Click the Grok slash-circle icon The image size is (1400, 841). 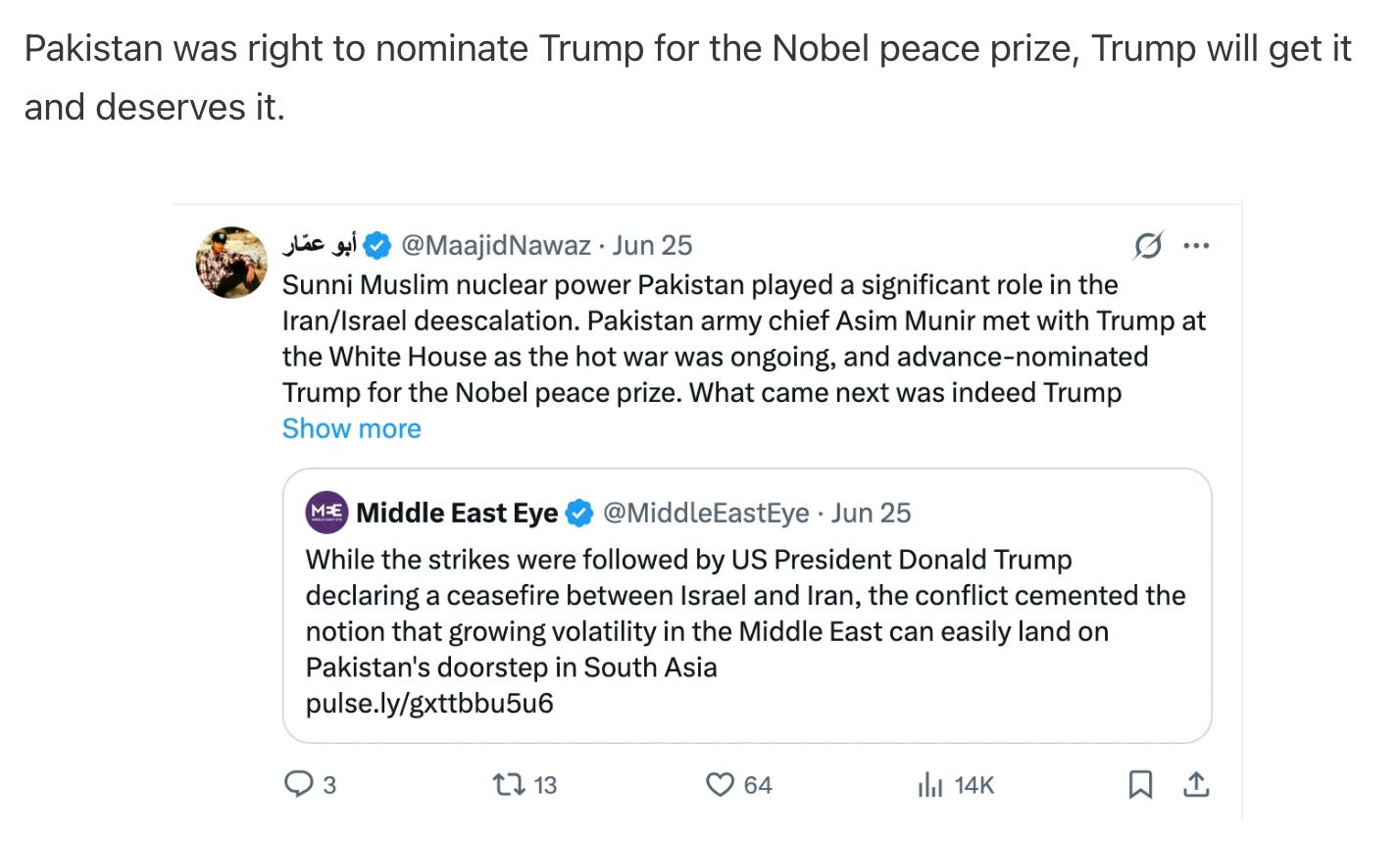tap(1148, 245)
